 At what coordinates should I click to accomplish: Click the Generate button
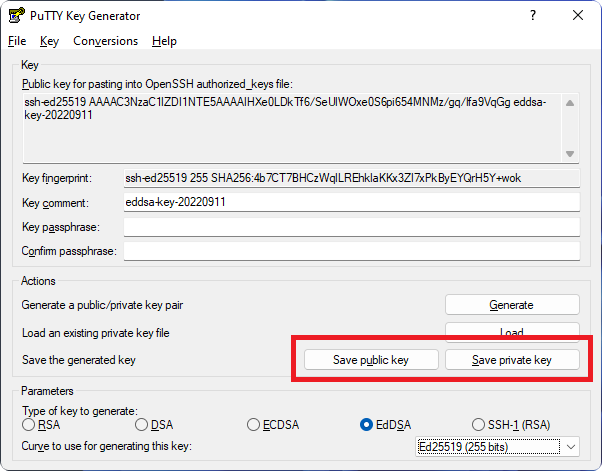pos(512,305)
